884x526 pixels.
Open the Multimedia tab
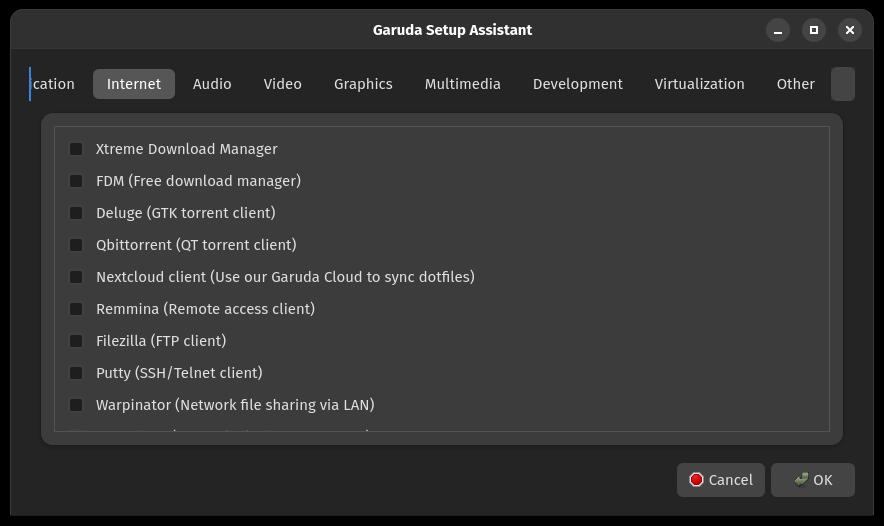tap(462, 84)
